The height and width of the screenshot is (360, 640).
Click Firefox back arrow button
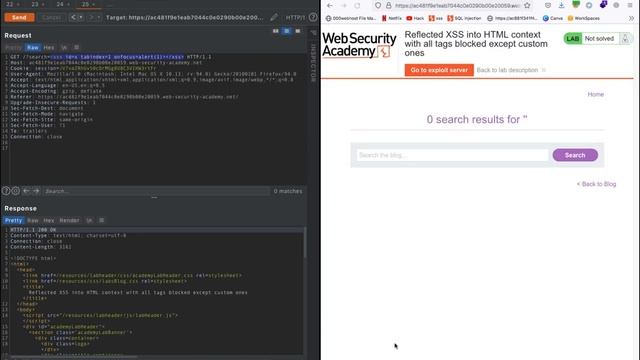[x=330, y=5]
